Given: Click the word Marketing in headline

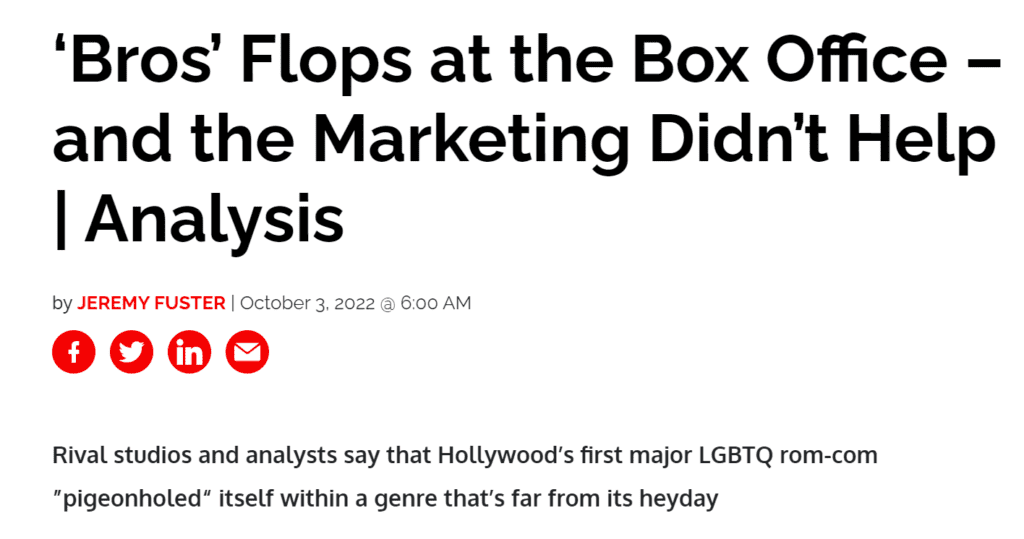Looking at the screenshot, I should click(x=472, y=140).
